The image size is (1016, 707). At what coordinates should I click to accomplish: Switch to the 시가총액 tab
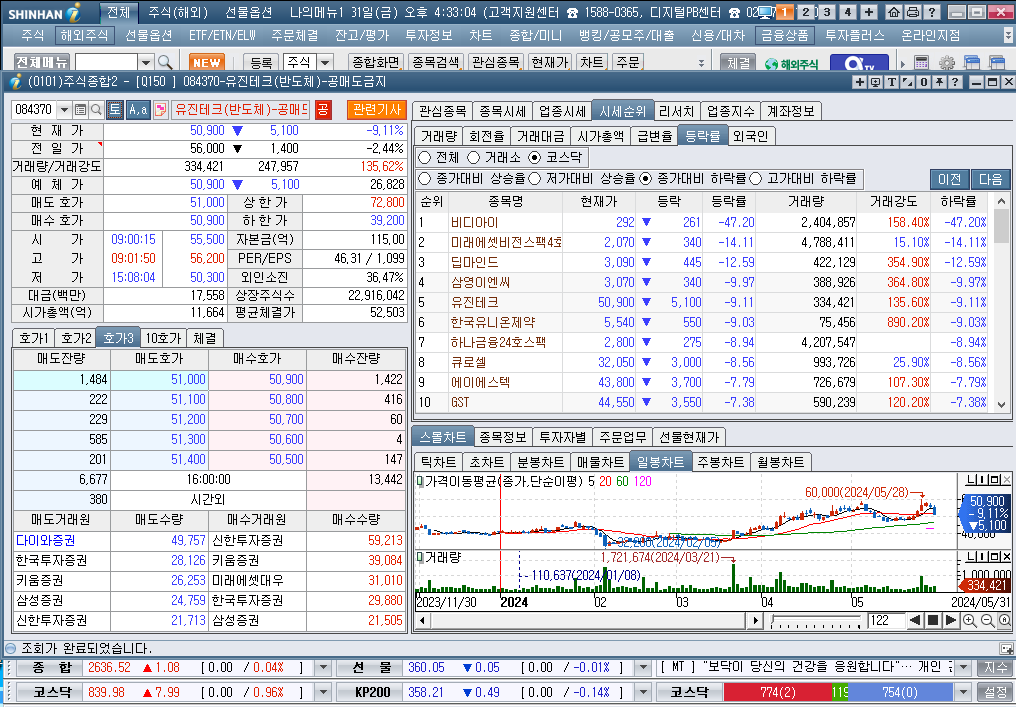tap(600, 136)
